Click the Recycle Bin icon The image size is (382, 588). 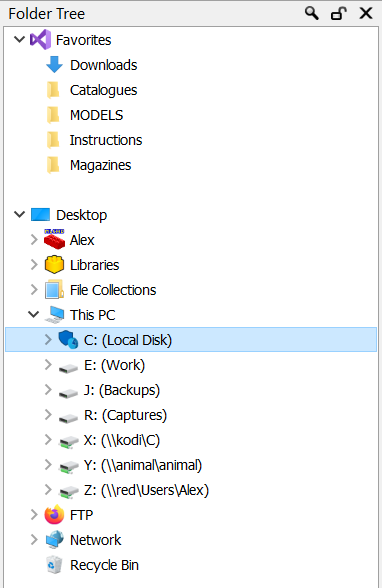(x=54, y=565)
